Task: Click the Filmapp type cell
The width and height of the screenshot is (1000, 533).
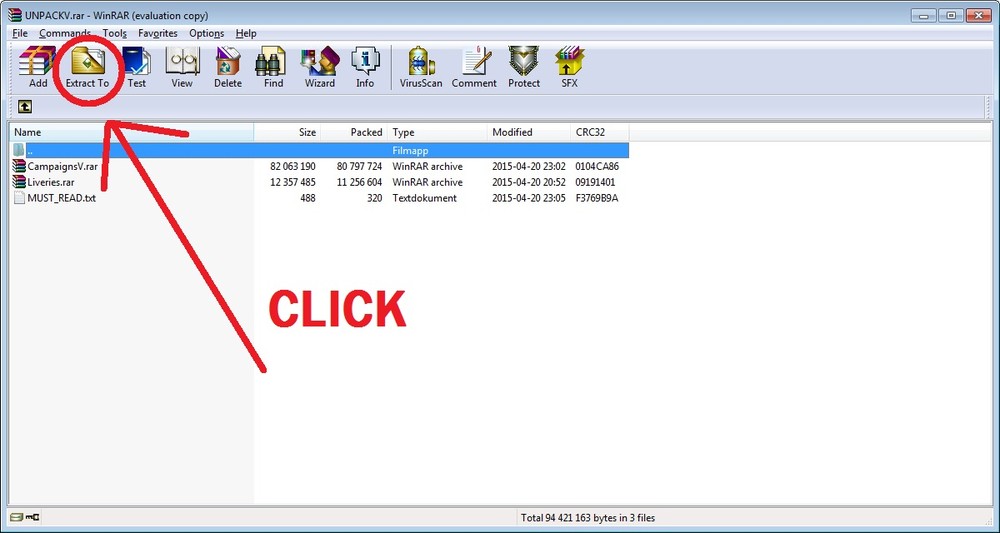Action: pos(410,151)
